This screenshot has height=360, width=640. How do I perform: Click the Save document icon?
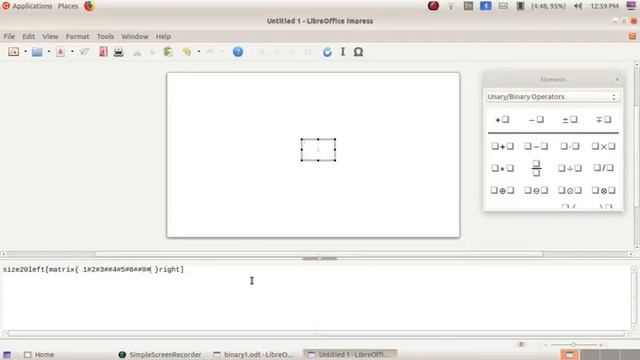coord(60,52)
